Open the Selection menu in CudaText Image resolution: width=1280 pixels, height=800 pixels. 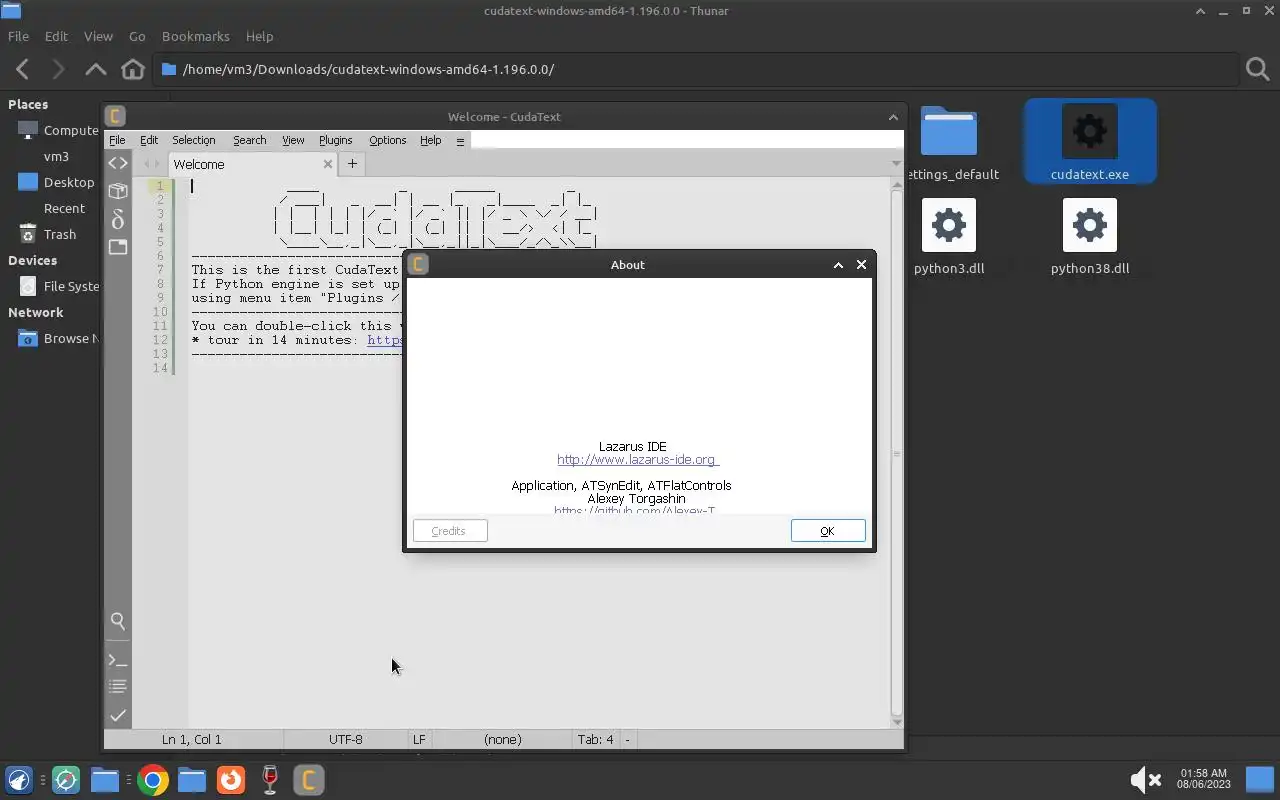tap(193, 140)
